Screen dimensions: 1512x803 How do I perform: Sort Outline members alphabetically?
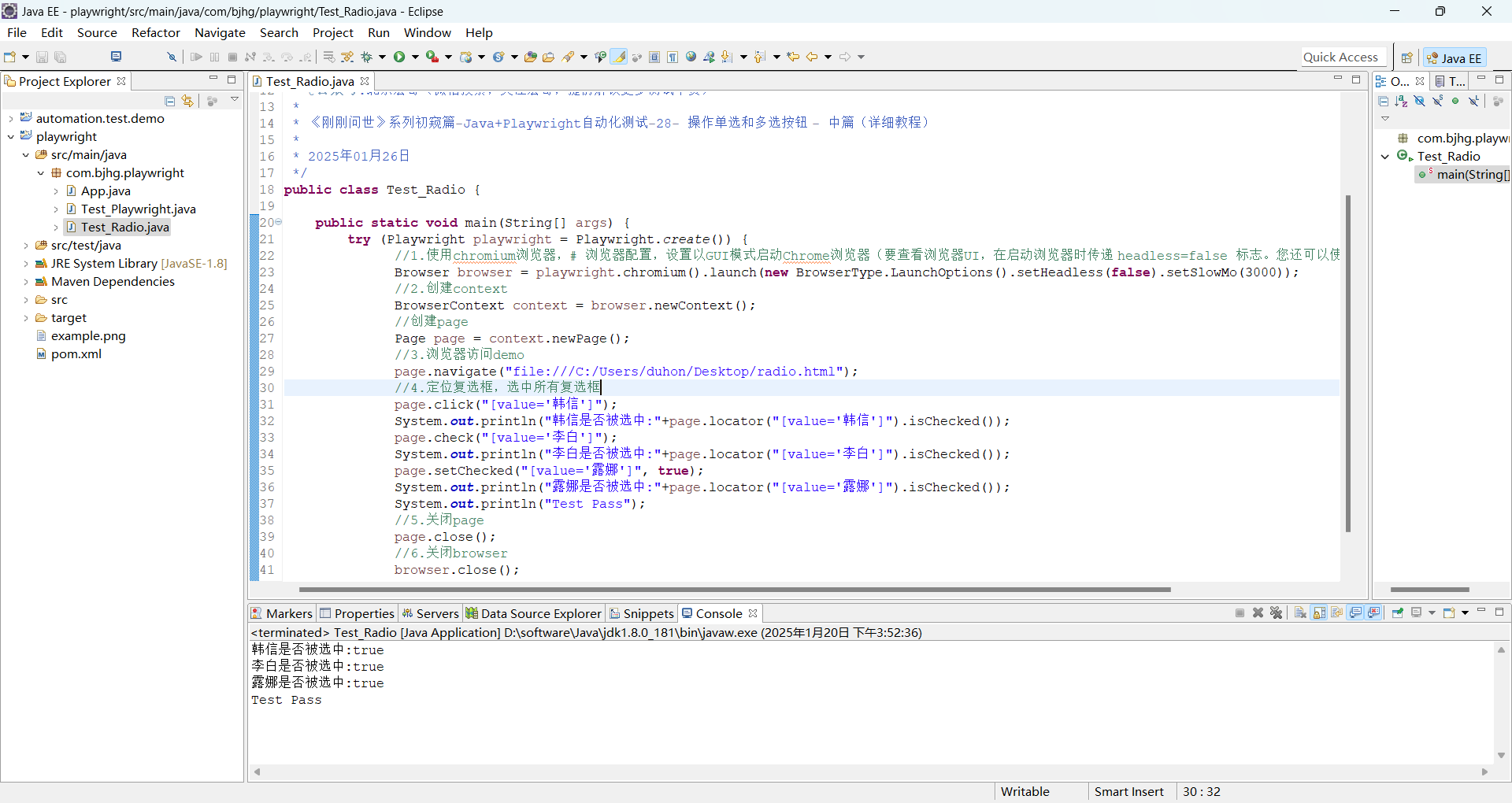tap(1401, 101)
